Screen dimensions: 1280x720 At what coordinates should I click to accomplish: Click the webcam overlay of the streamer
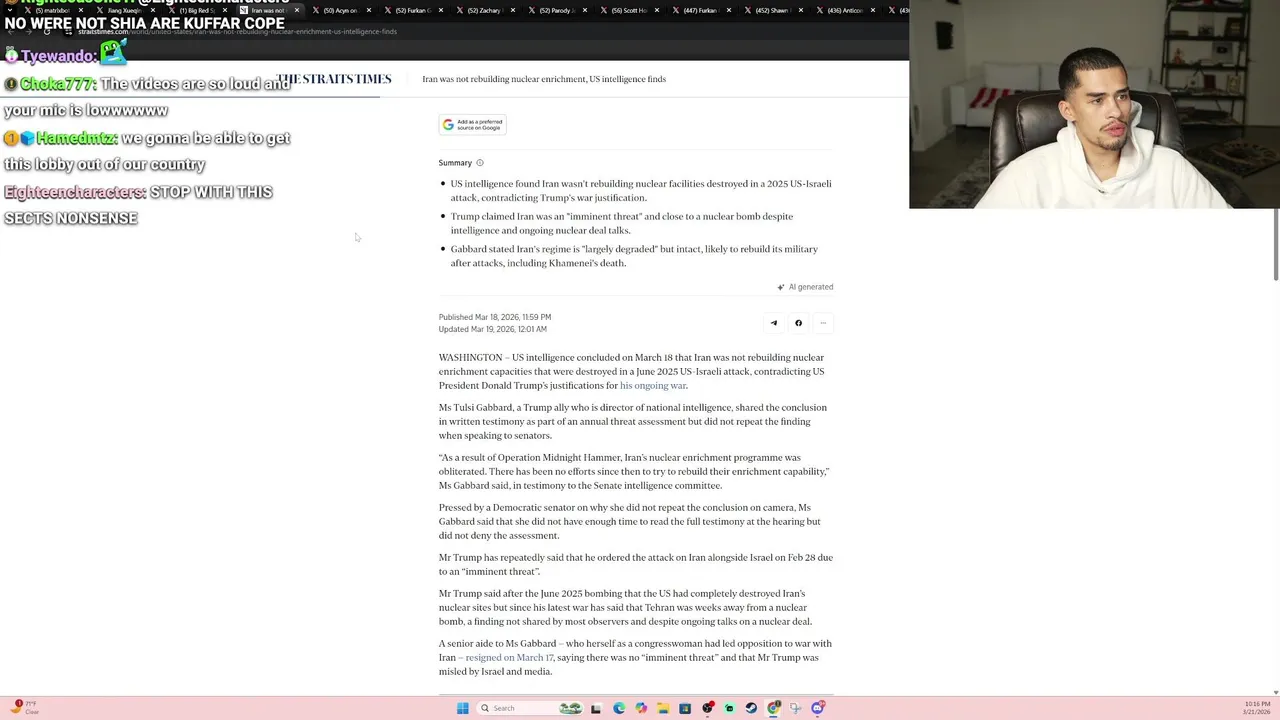point(1094,104)
